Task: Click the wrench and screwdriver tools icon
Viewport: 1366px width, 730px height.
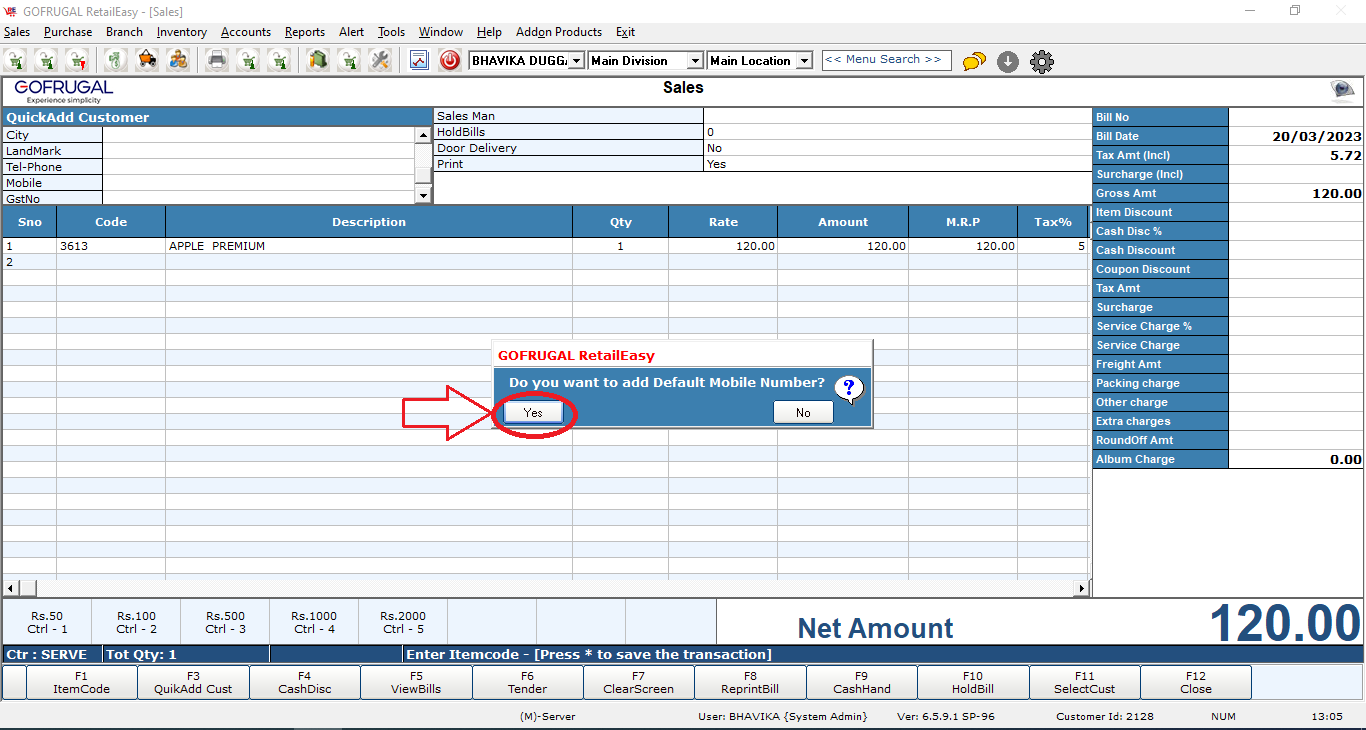Action: [x=380, y=60]
